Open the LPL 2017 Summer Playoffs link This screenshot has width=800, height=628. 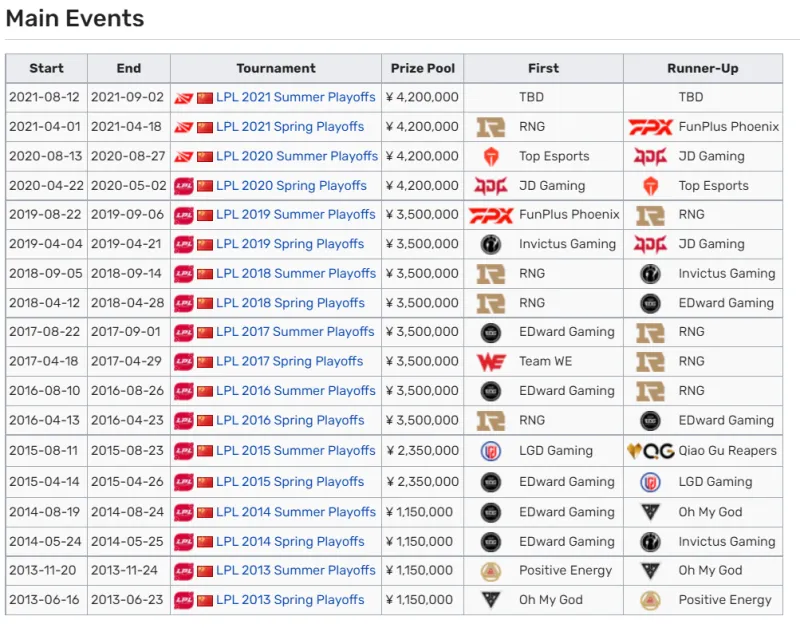(295, 332)
